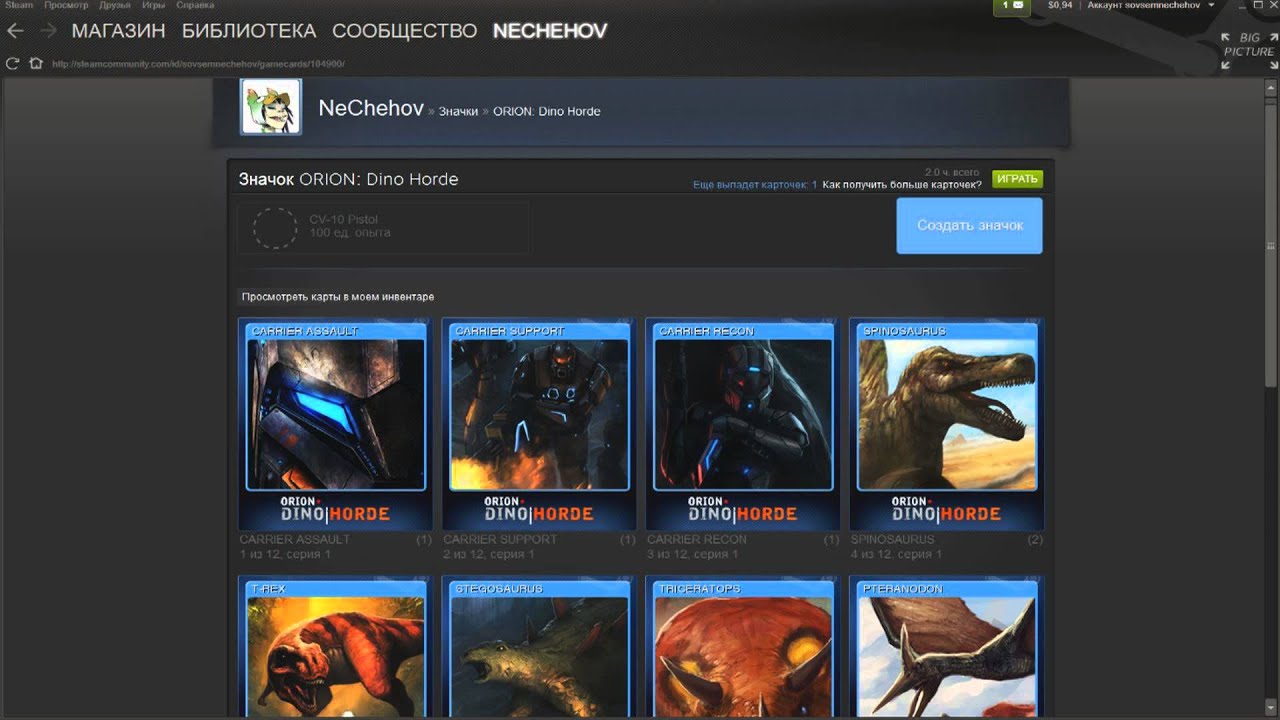Open the green inbox mail notification icon
Screen dimensions: 1280x720
point(1012,6)
